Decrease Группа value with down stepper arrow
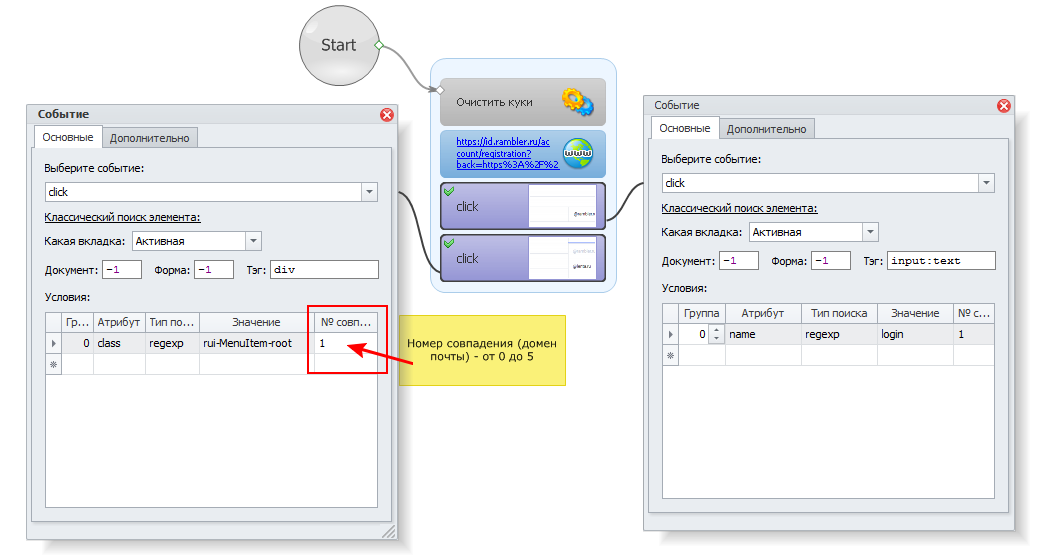The height and width of the screenshot is (558, 1037). click(x=717, y=339)
